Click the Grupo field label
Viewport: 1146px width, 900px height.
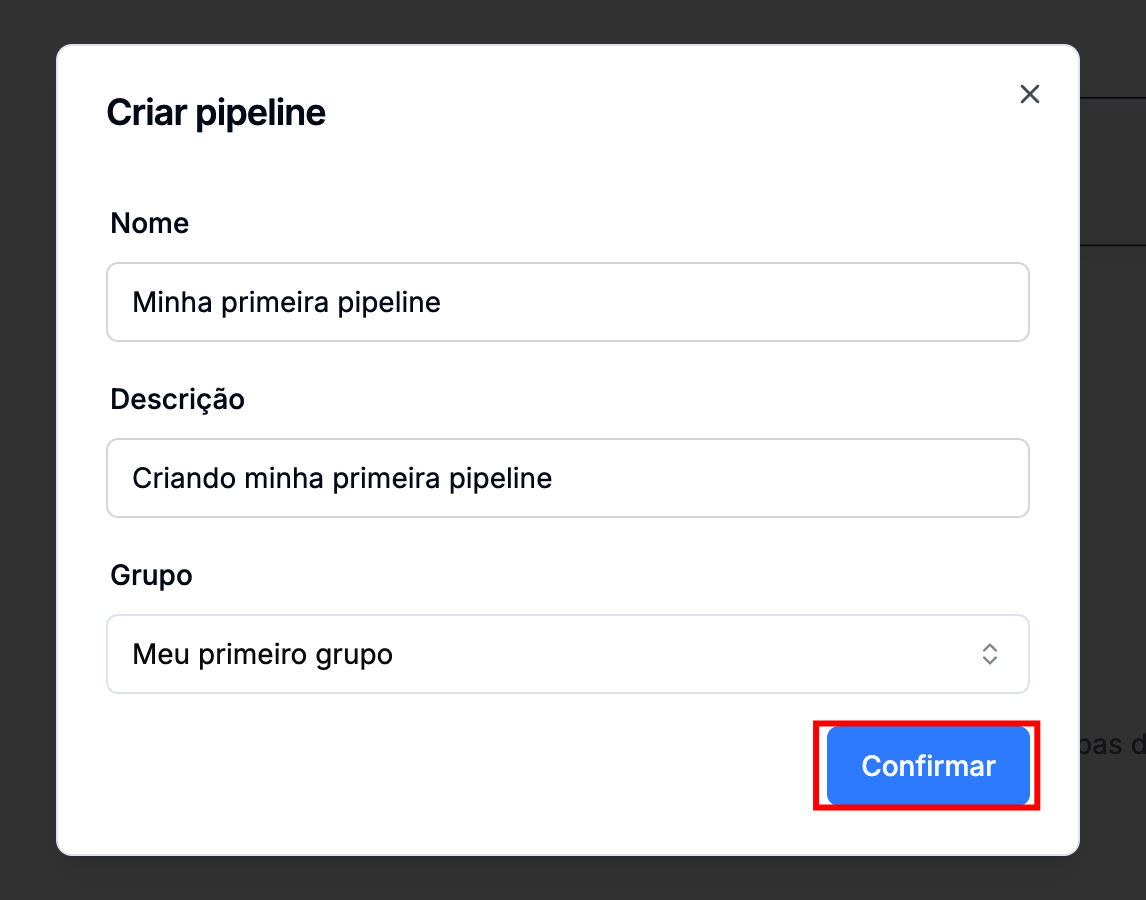(x=151, y=575)
